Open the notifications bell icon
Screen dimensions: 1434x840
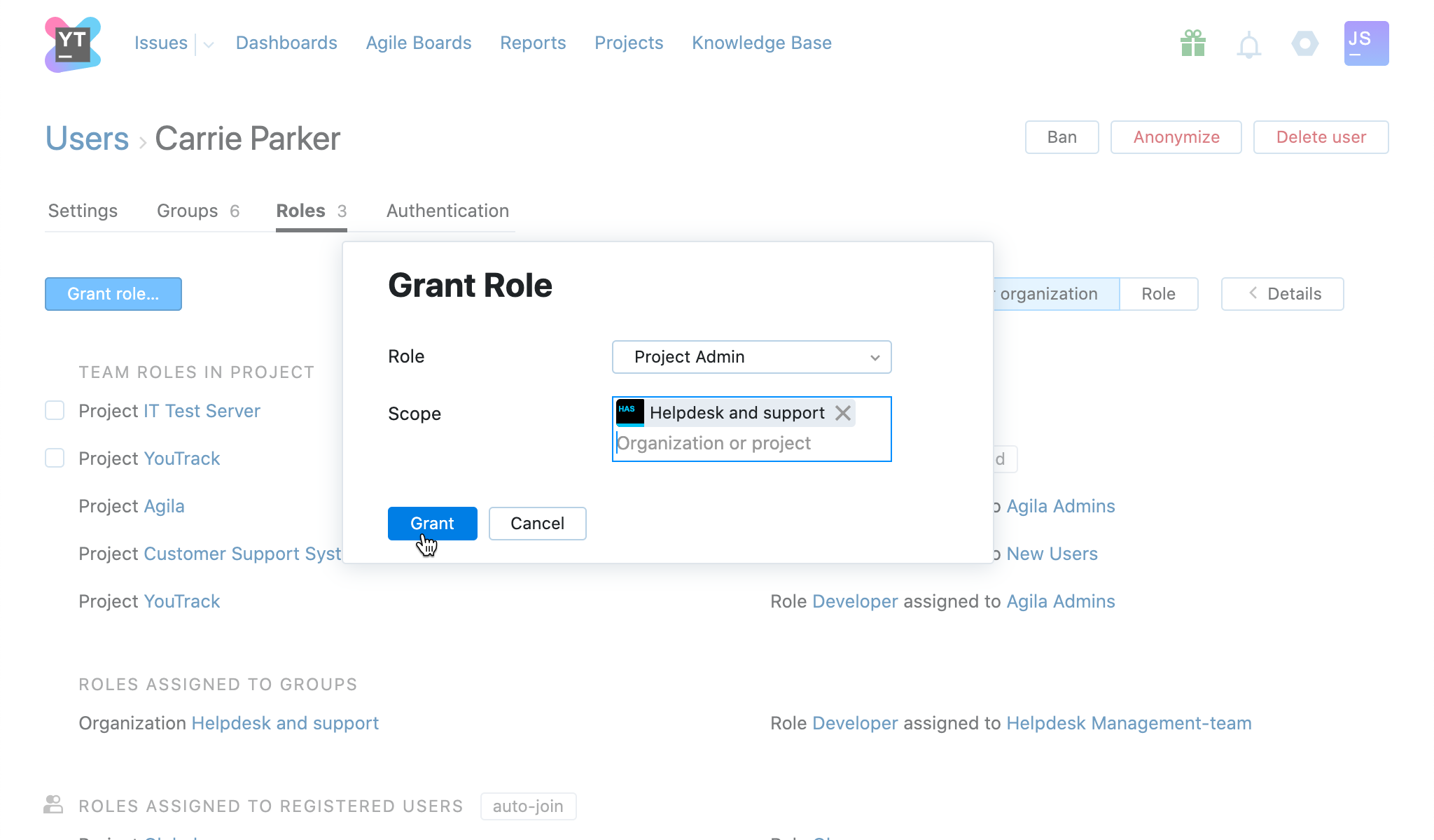(x=1248, y=45)
